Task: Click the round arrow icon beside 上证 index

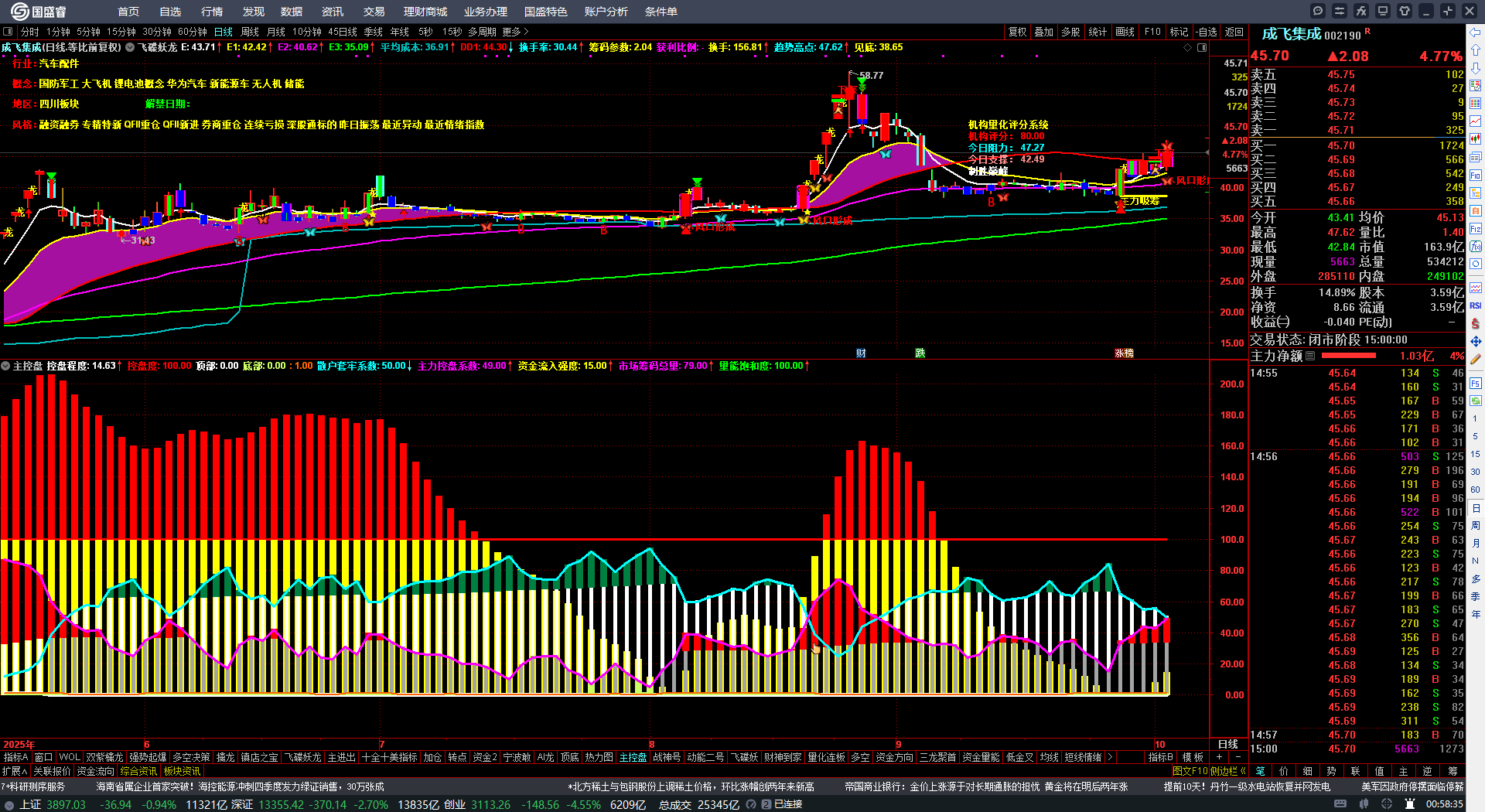Action: pos(9,805)
